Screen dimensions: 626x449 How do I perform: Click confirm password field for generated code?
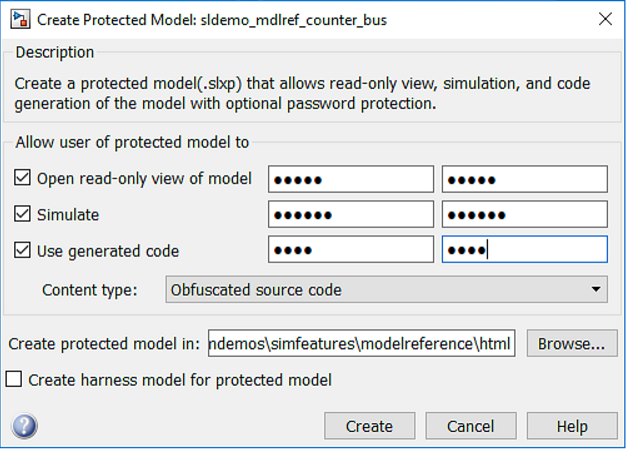tap(524, 250)
